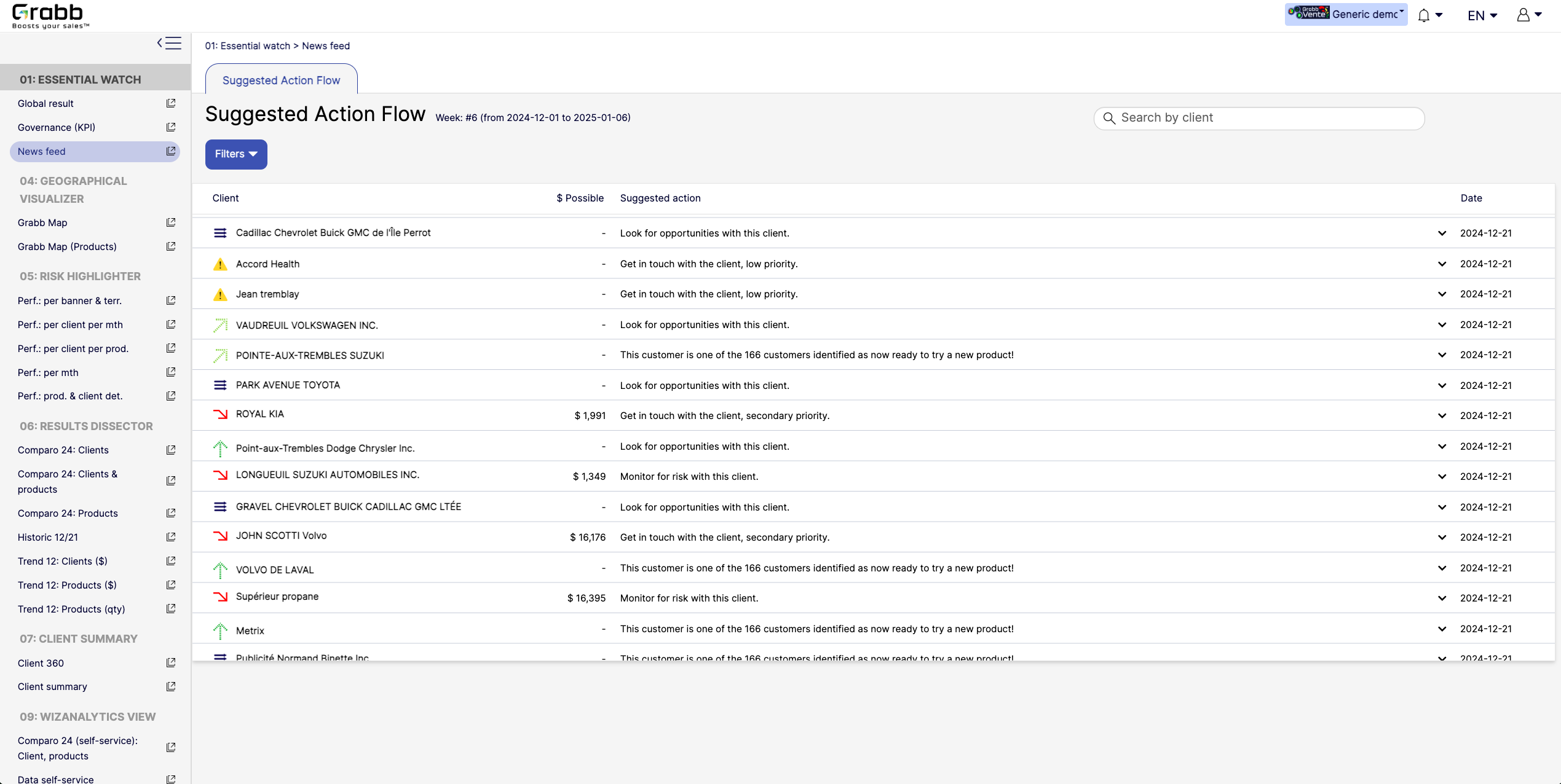Click warning icon beside Accord Health
The image size is (1561, 784).
tap(220, 264)
